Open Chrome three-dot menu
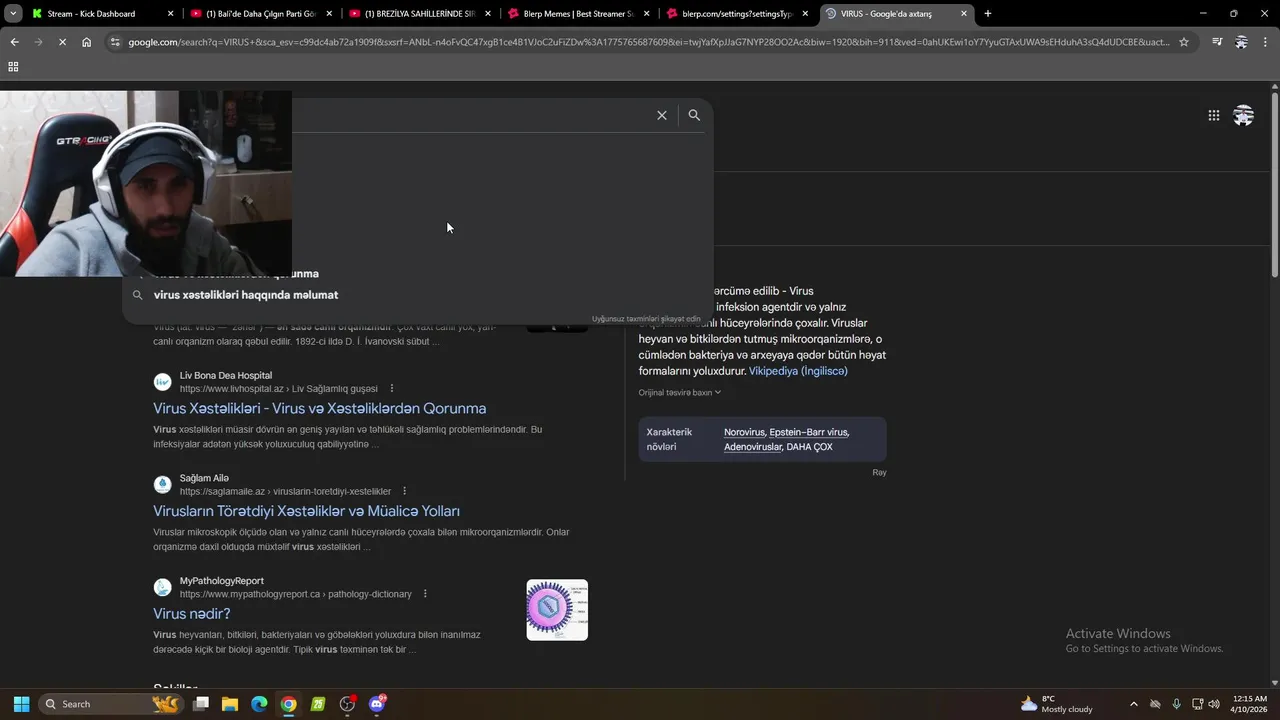1280x720 pixels. 1265,42
